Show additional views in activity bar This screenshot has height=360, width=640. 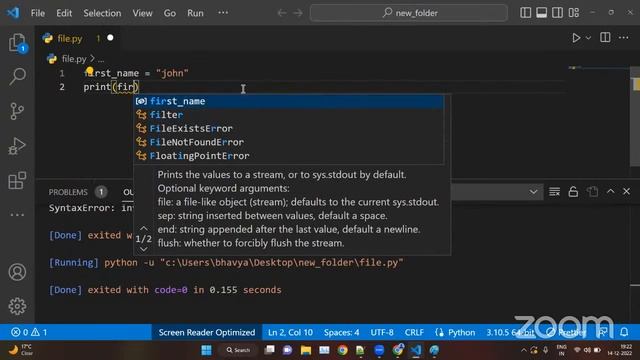tap(17, 215)
